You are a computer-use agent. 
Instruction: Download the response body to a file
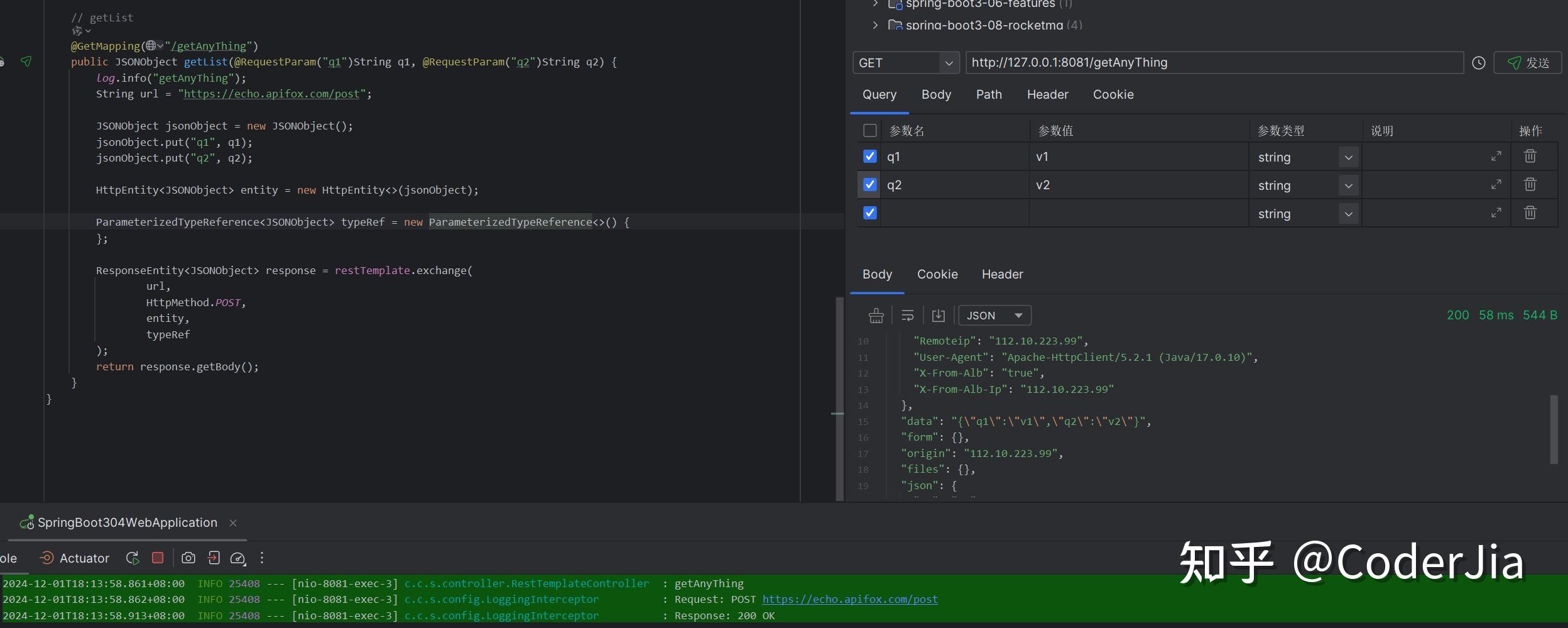tap(937, 316)
